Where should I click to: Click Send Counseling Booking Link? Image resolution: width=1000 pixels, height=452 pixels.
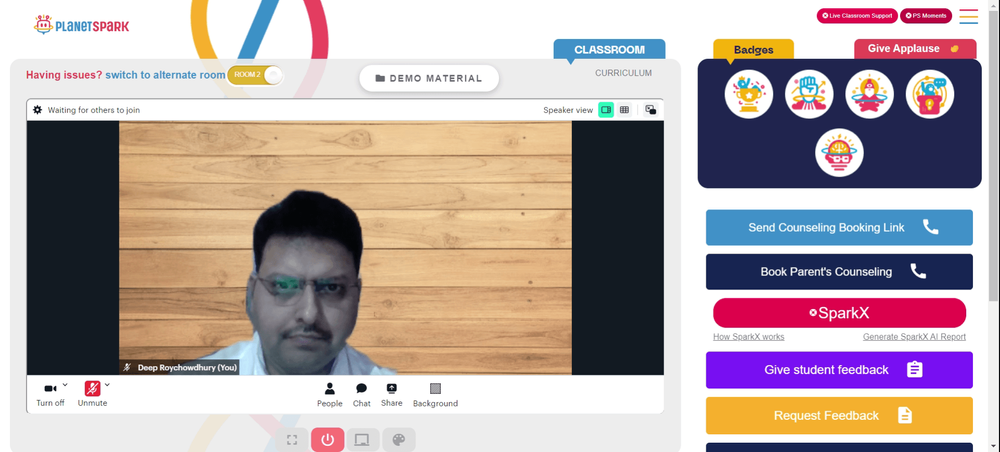(839, 228)
